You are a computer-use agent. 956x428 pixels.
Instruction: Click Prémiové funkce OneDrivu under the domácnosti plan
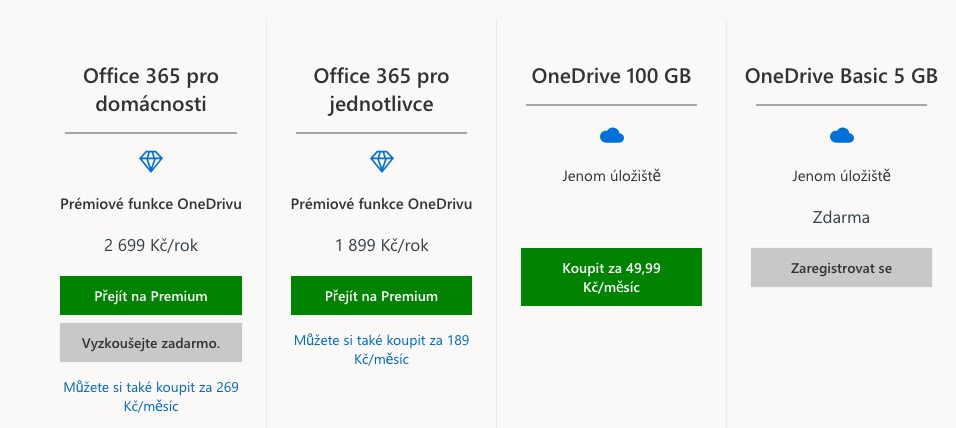tap(151, 204)
